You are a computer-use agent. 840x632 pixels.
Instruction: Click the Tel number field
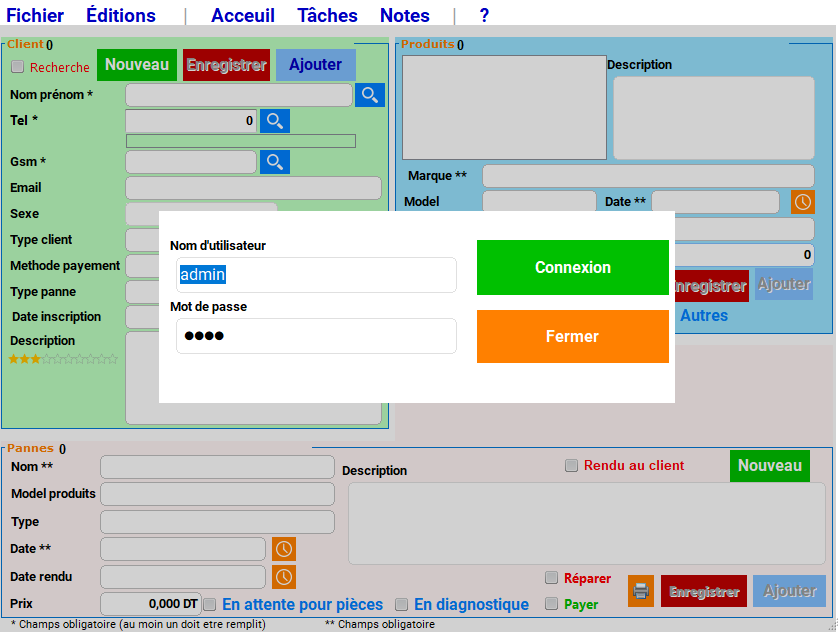click(x=191, y=121)
